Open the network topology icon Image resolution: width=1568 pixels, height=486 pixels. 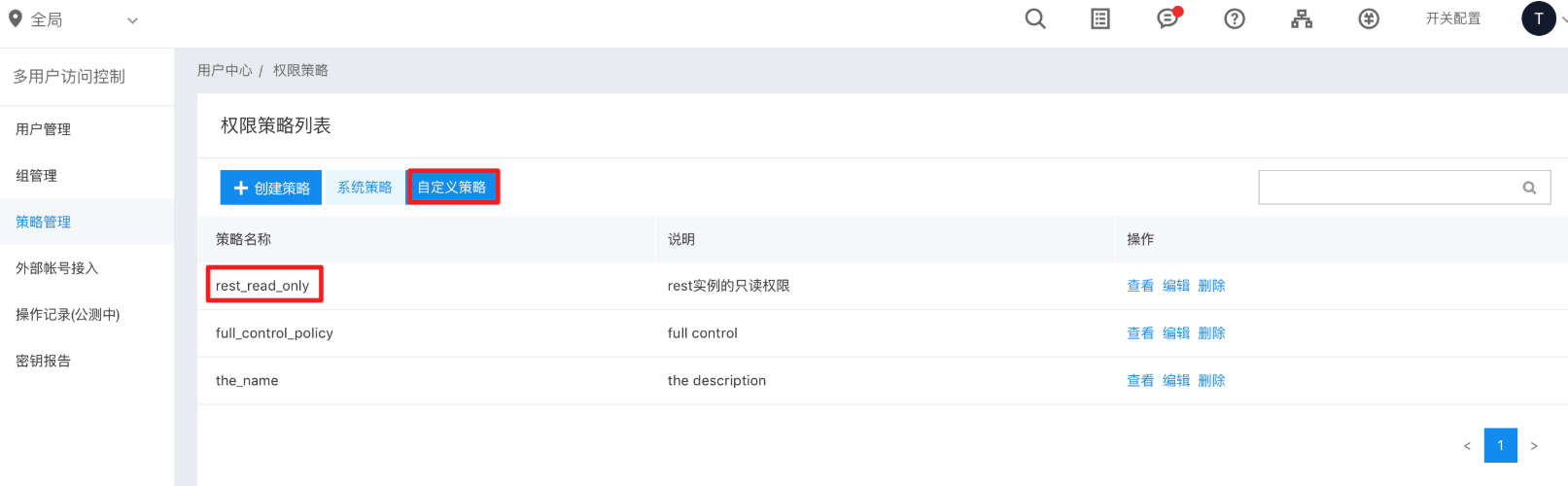point(1302,18)
